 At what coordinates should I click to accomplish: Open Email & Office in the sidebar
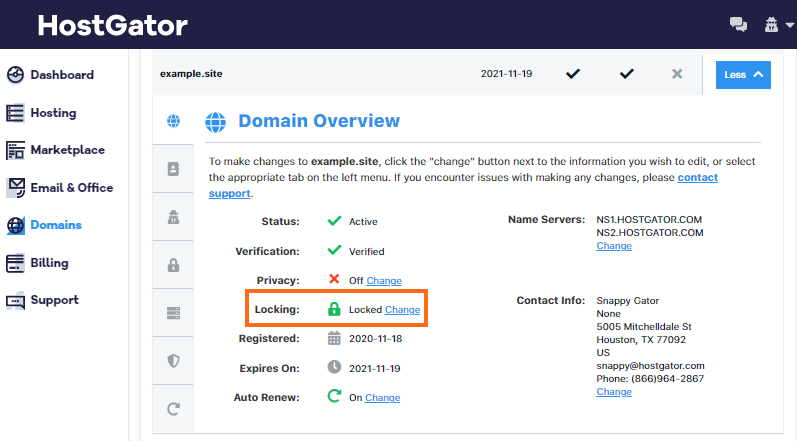click(72, 187)
